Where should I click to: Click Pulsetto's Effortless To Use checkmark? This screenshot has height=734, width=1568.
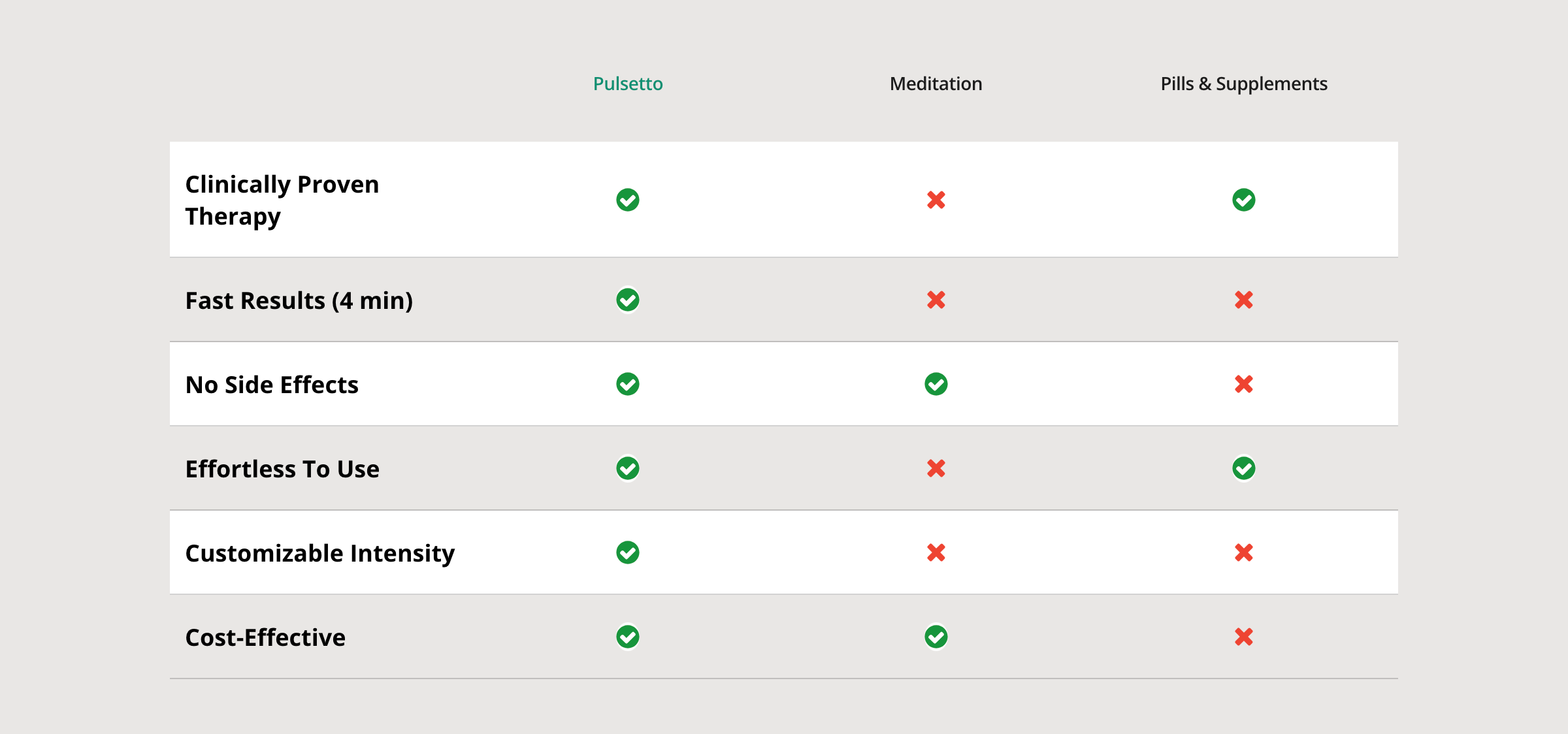627,468
